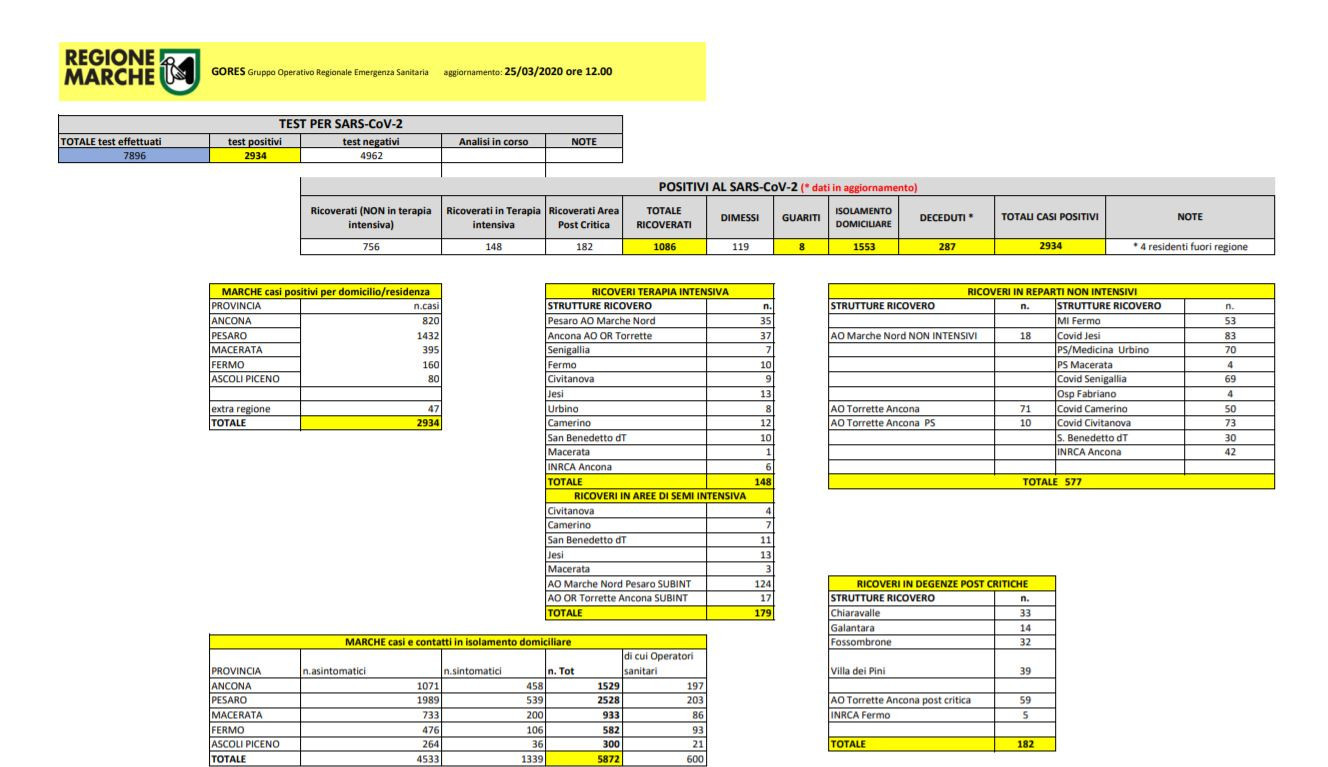Select 'Ancona AO OR Torrette' row
The width and height of the screenshot is (1328, 767).
coord(660,336)
